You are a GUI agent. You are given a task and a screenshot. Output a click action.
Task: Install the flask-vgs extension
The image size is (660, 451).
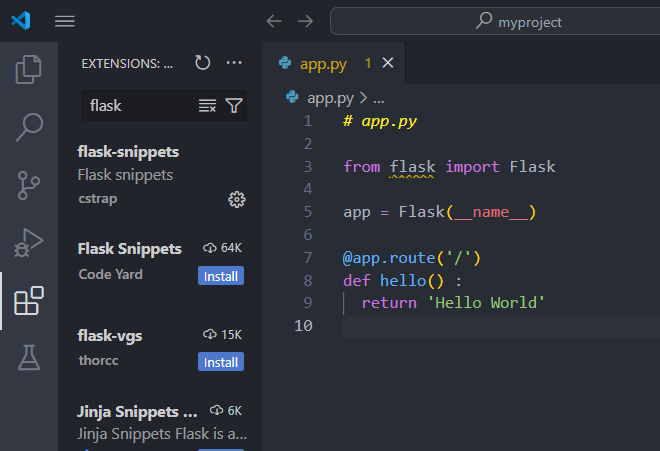[x=221, y=362]
